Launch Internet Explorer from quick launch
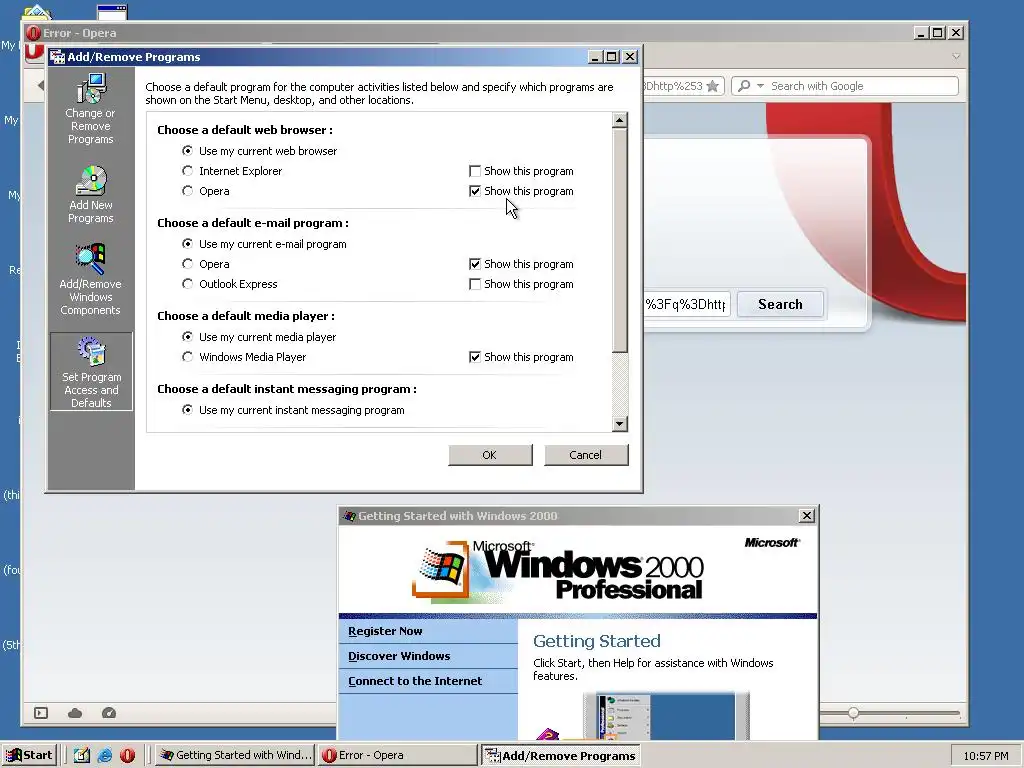This screenshot has width=1024, height=768. point(104,755)
